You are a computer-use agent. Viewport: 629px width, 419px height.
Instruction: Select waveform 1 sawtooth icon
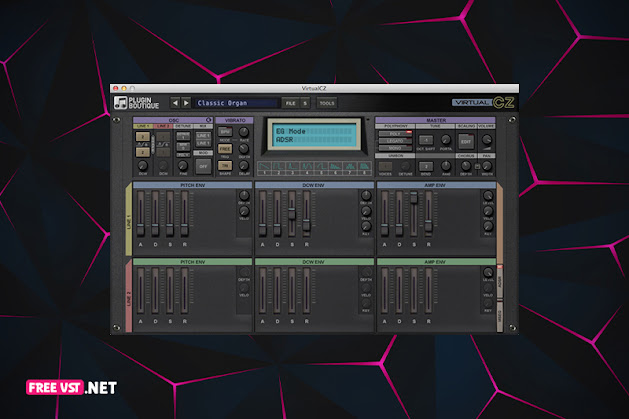(x=264, y=168)
